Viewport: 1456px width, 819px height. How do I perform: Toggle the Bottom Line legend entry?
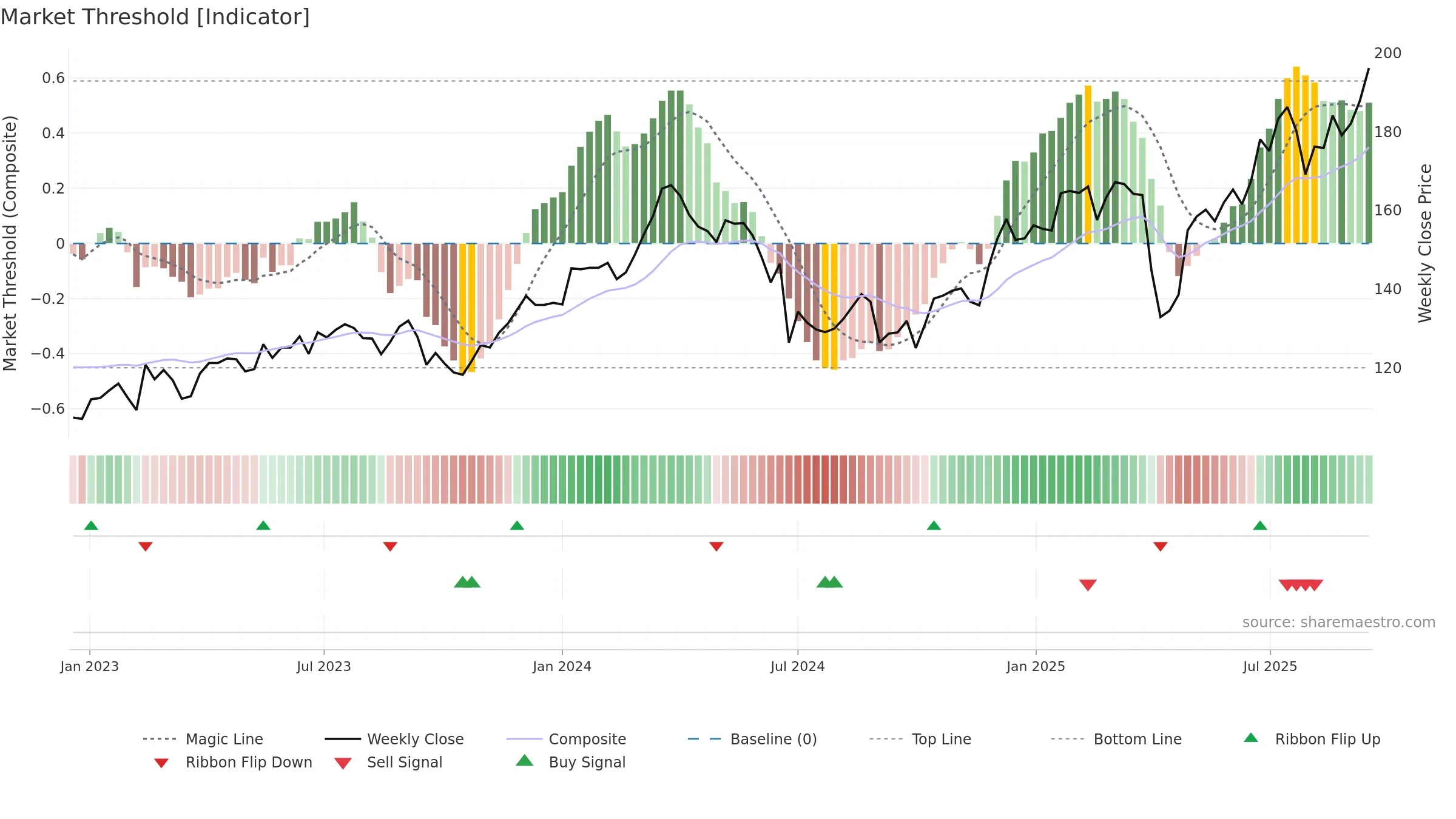click(x=1116, y=739)
